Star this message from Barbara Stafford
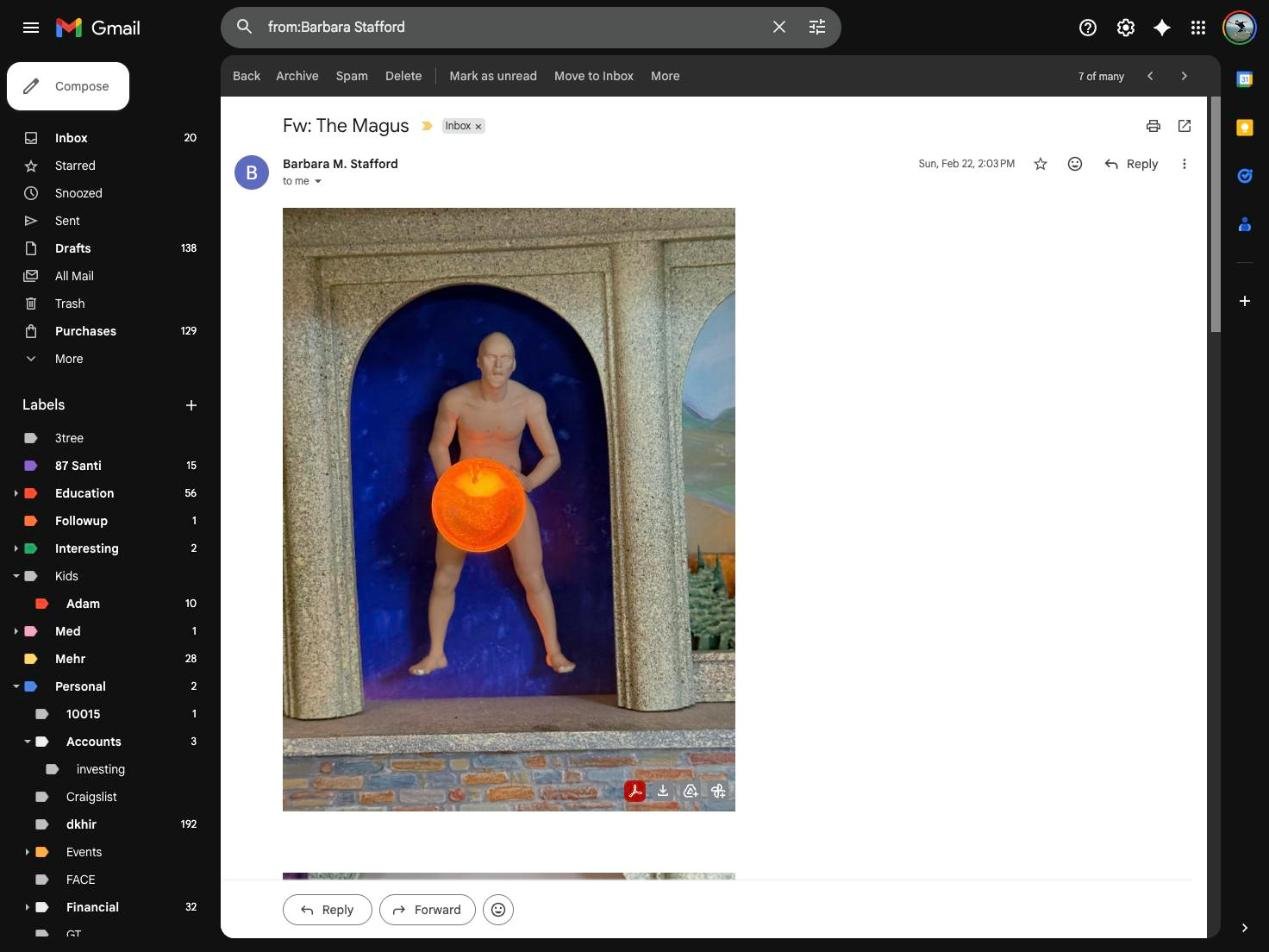 point(1040,164)
